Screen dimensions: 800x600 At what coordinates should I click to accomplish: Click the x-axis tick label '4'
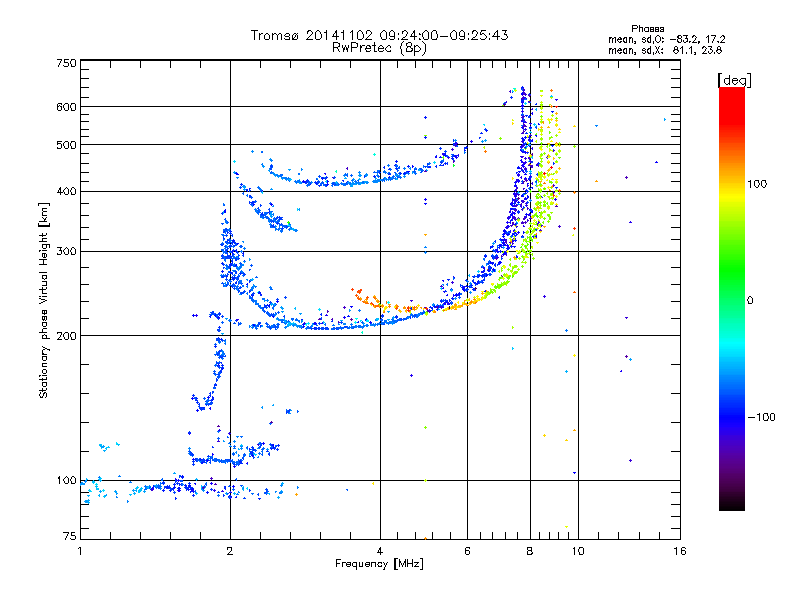(380, 551)
